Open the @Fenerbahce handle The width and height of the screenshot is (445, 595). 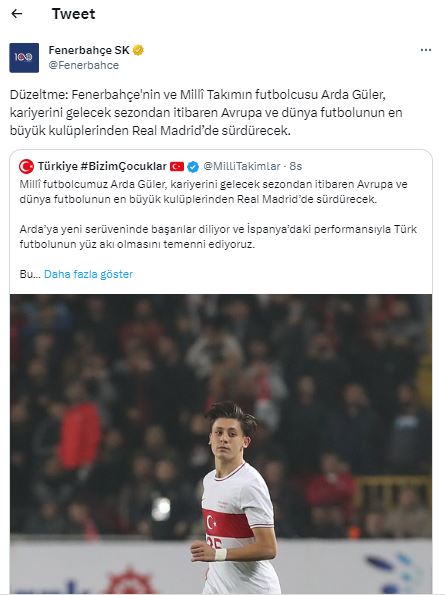tap(83, 65)
